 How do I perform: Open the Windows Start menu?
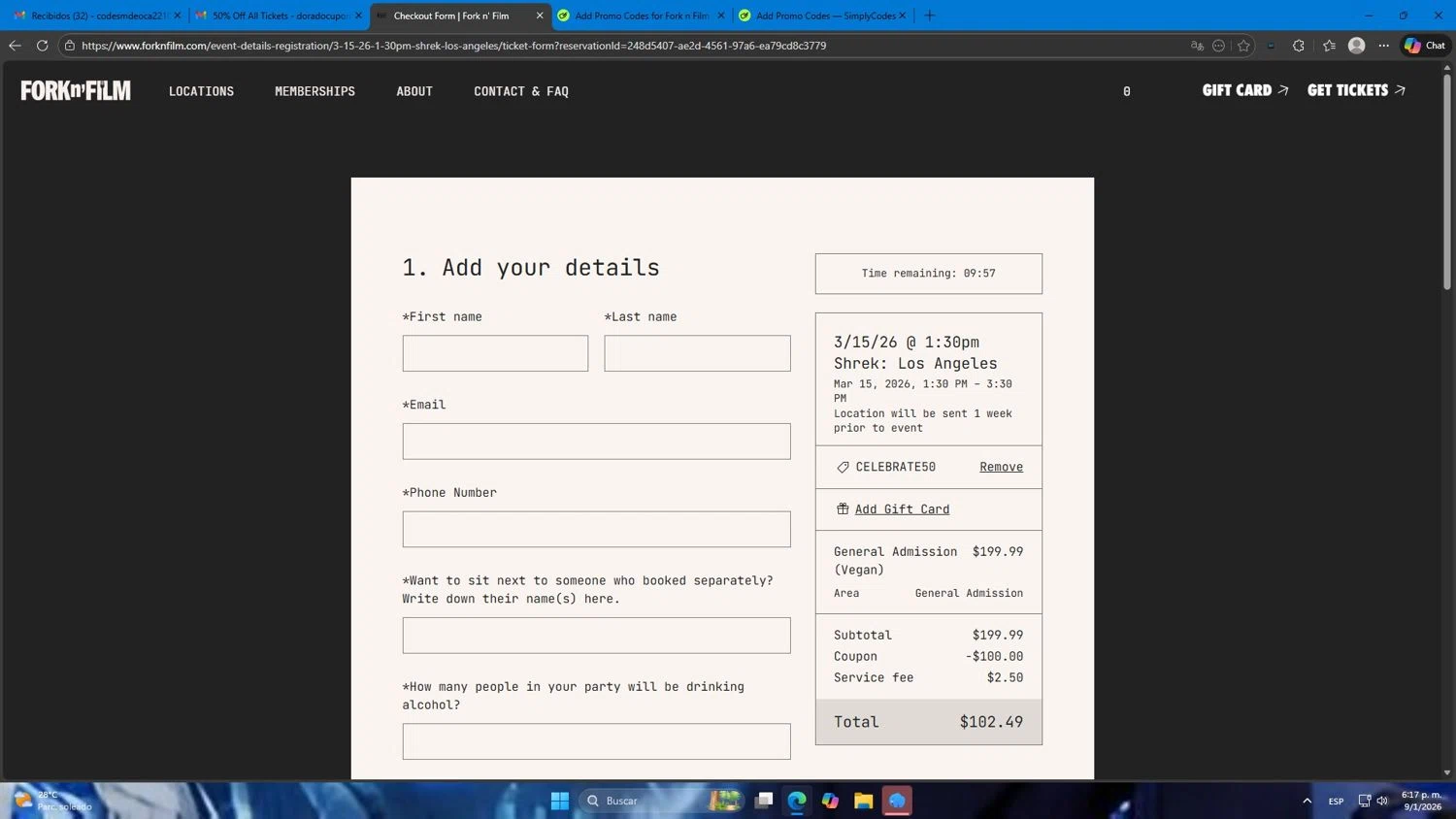[560, 801]
